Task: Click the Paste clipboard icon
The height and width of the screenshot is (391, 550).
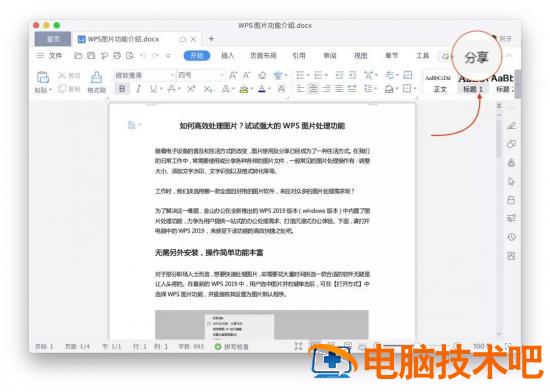Action: click(x=42, y=77)
